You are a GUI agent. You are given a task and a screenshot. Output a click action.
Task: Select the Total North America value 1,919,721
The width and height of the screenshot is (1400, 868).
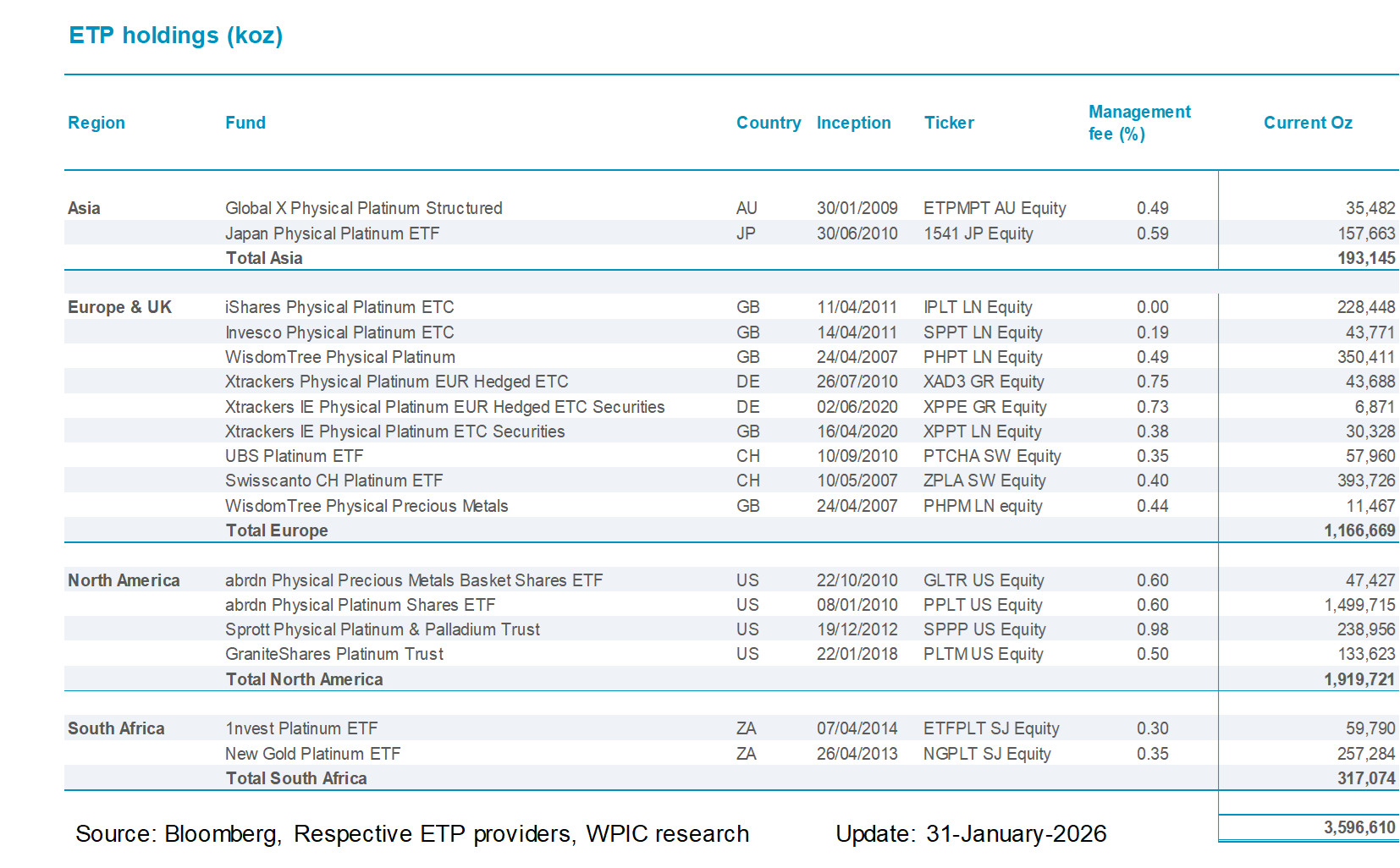[x=1359, y=679]
